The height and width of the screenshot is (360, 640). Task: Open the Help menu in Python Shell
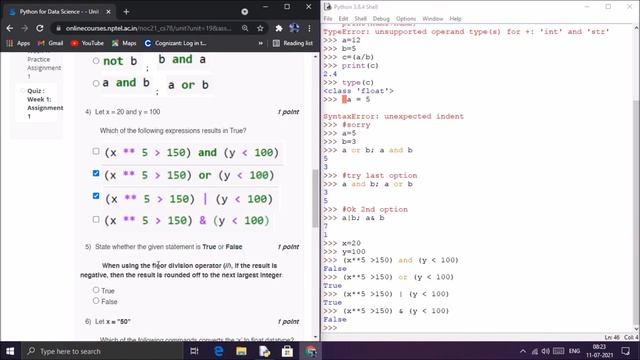[455, 19]
